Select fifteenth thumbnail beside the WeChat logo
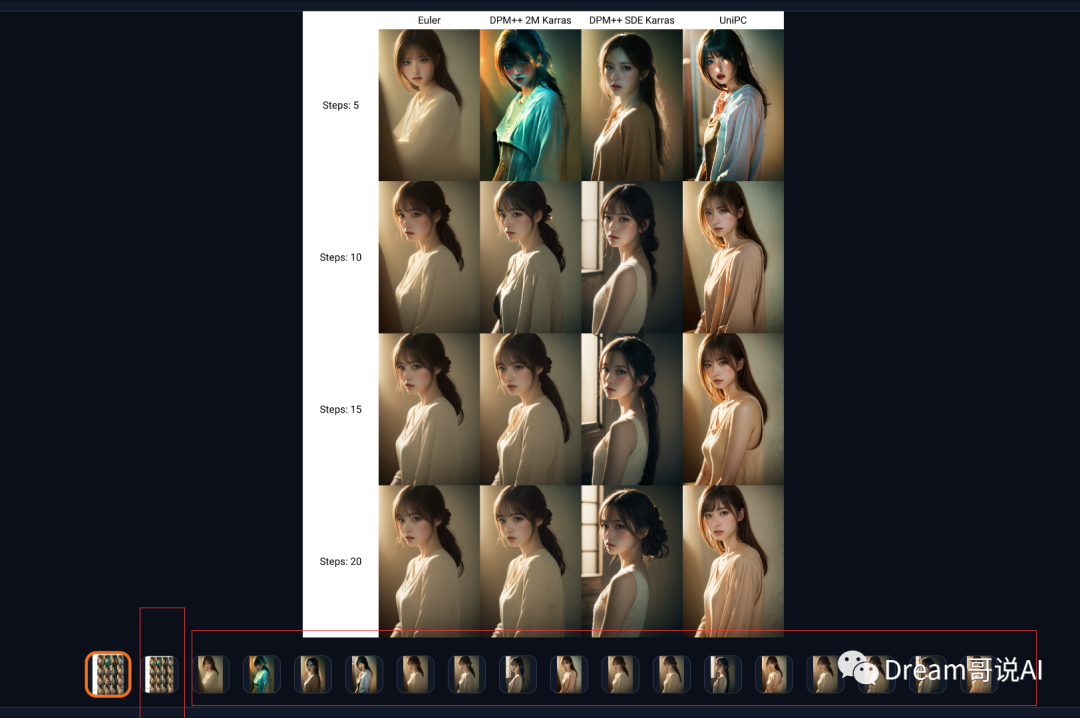The height and width of the screenshot is (718, 1080). 825,674
